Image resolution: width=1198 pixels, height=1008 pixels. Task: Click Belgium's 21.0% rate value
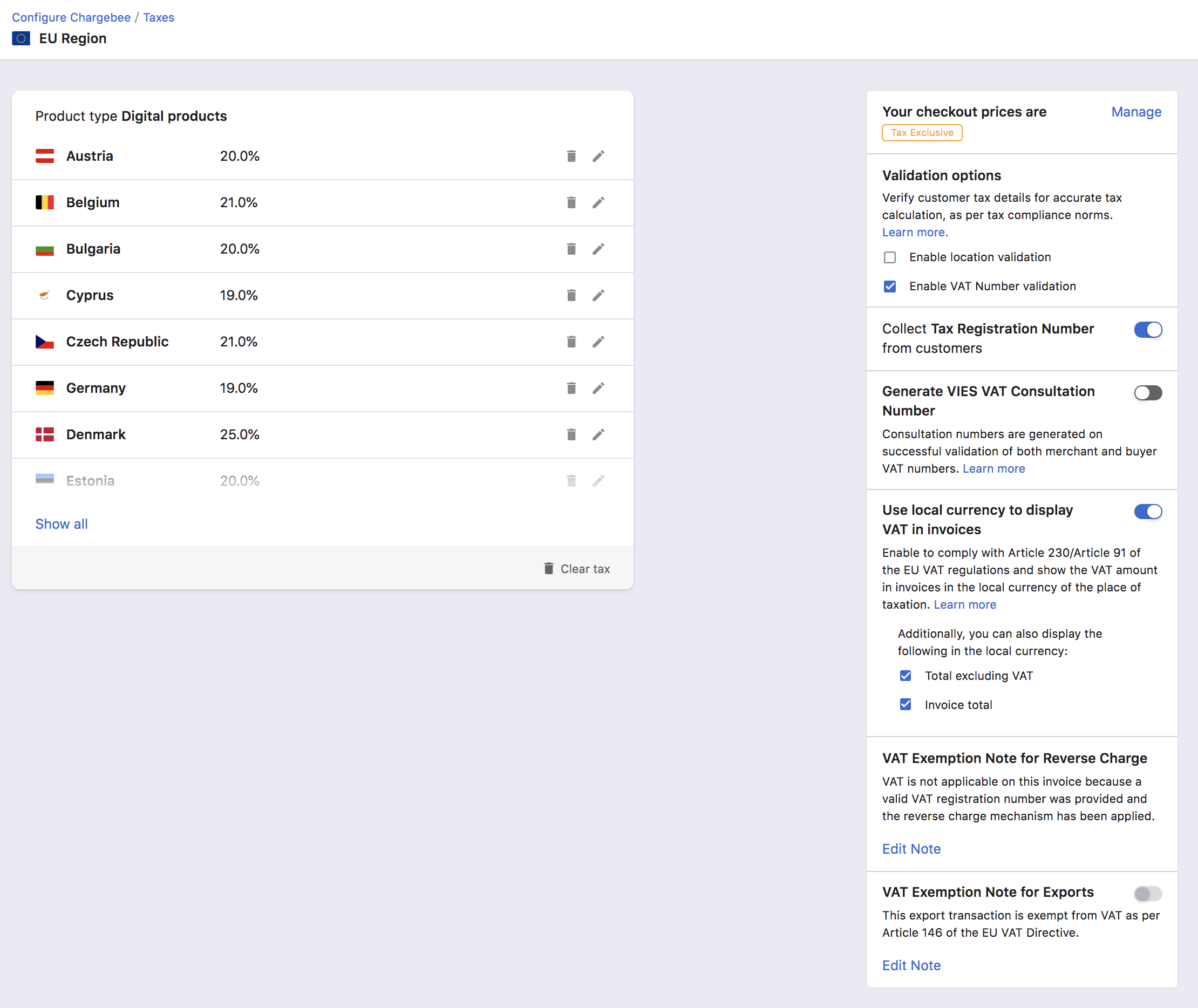(x=239, y=202)
